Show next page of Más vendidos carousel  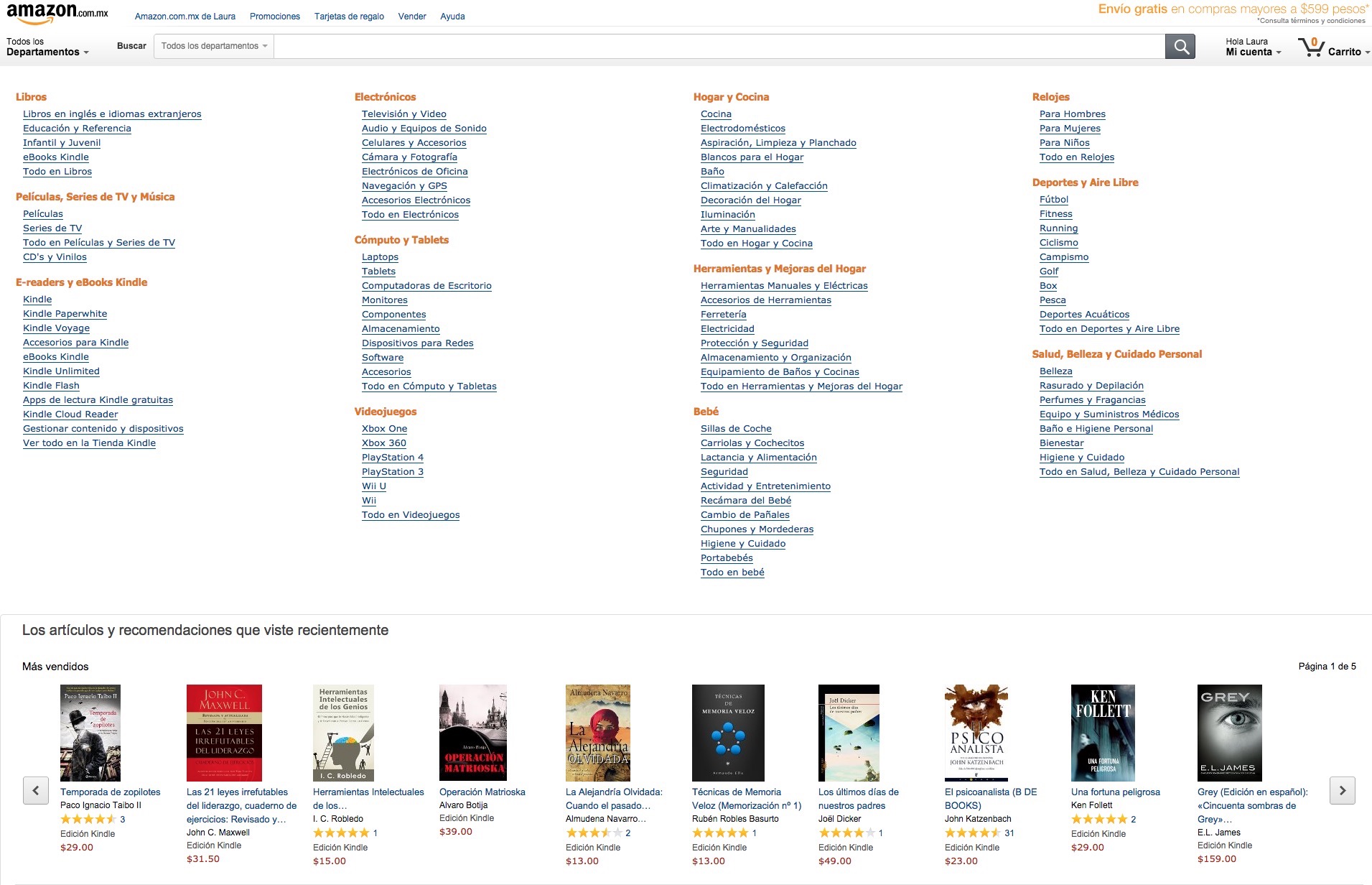[x=1342, y=790]
